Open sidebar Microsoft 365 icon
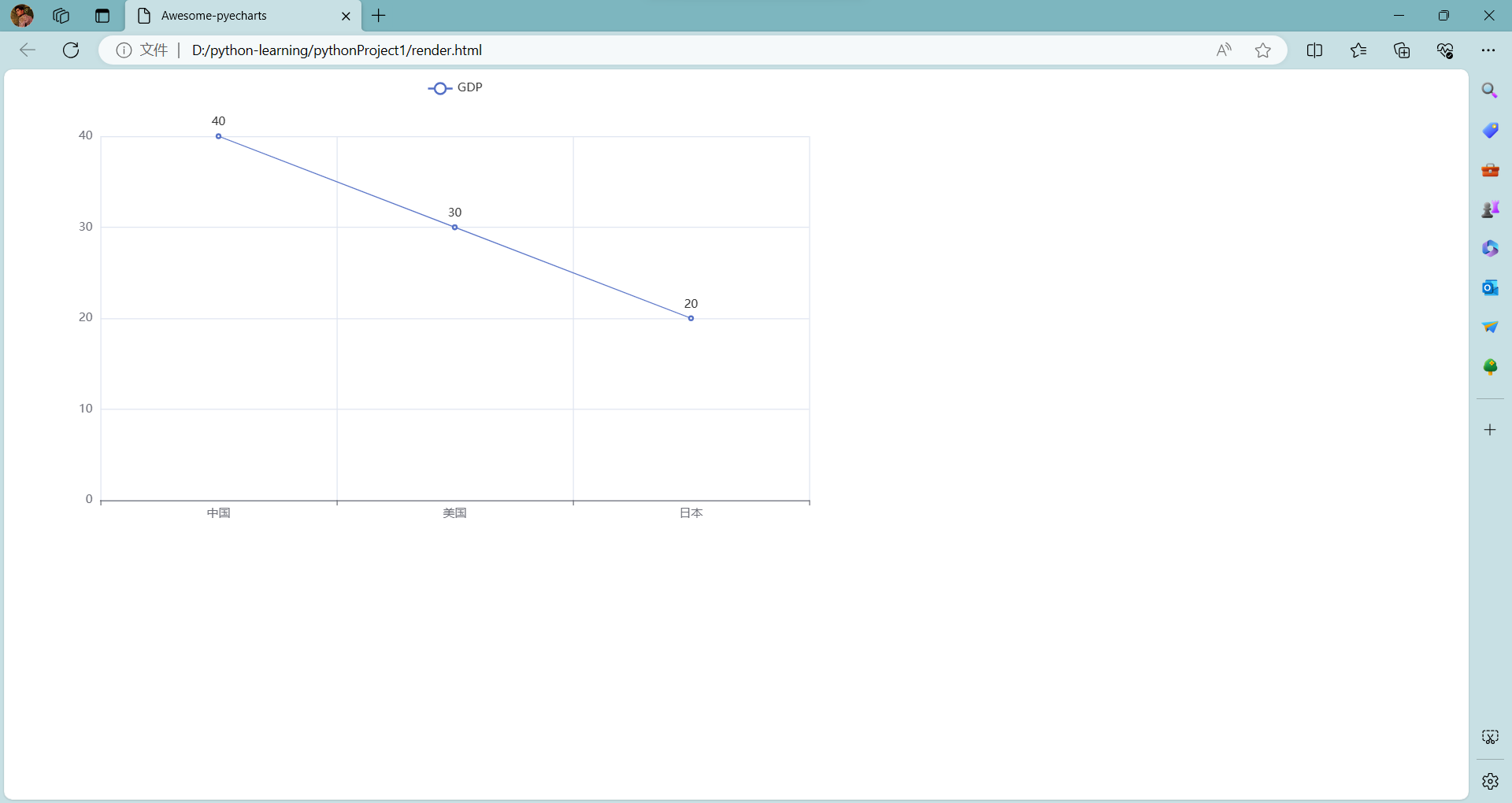The height and width of the screenshot is (803, 1512). [1490, 249]
